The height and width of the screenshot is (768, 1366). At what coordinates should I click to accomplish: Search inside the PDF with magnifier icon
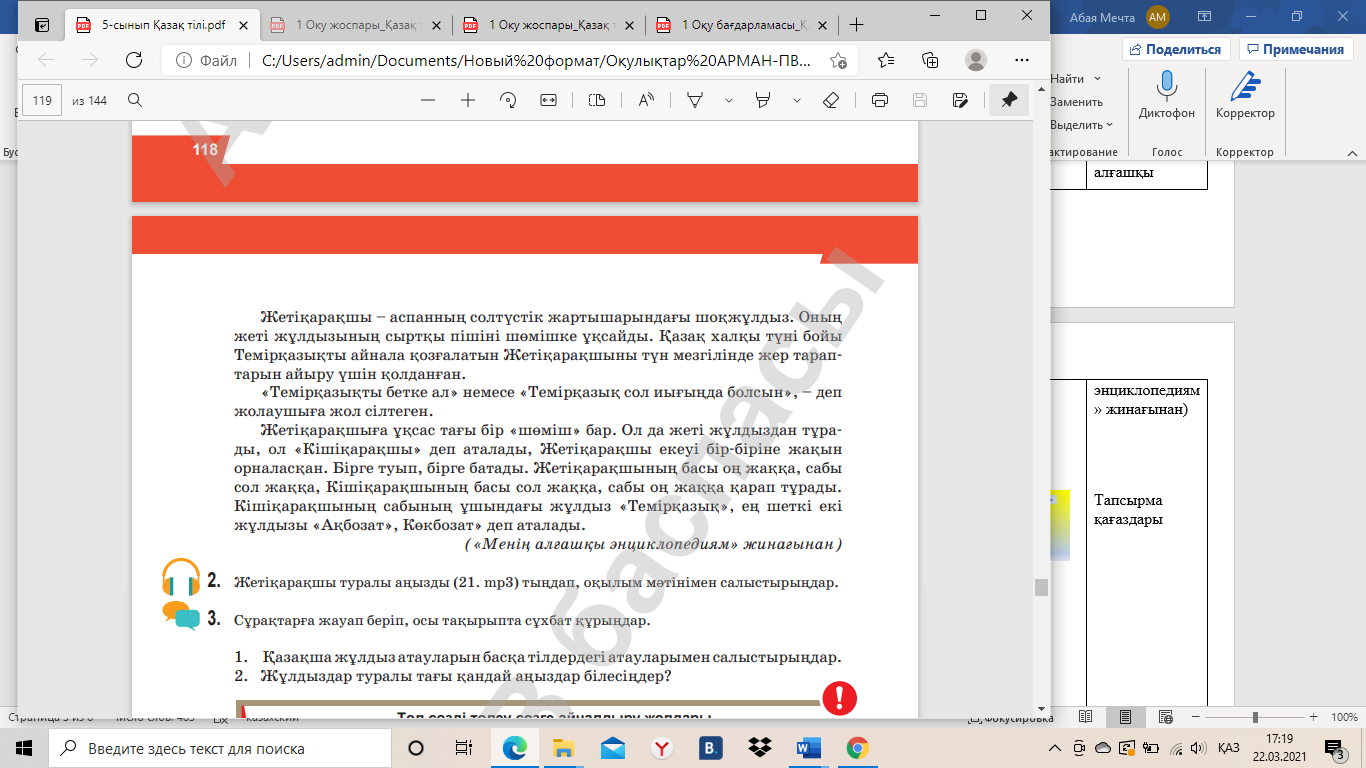[135, 100]
